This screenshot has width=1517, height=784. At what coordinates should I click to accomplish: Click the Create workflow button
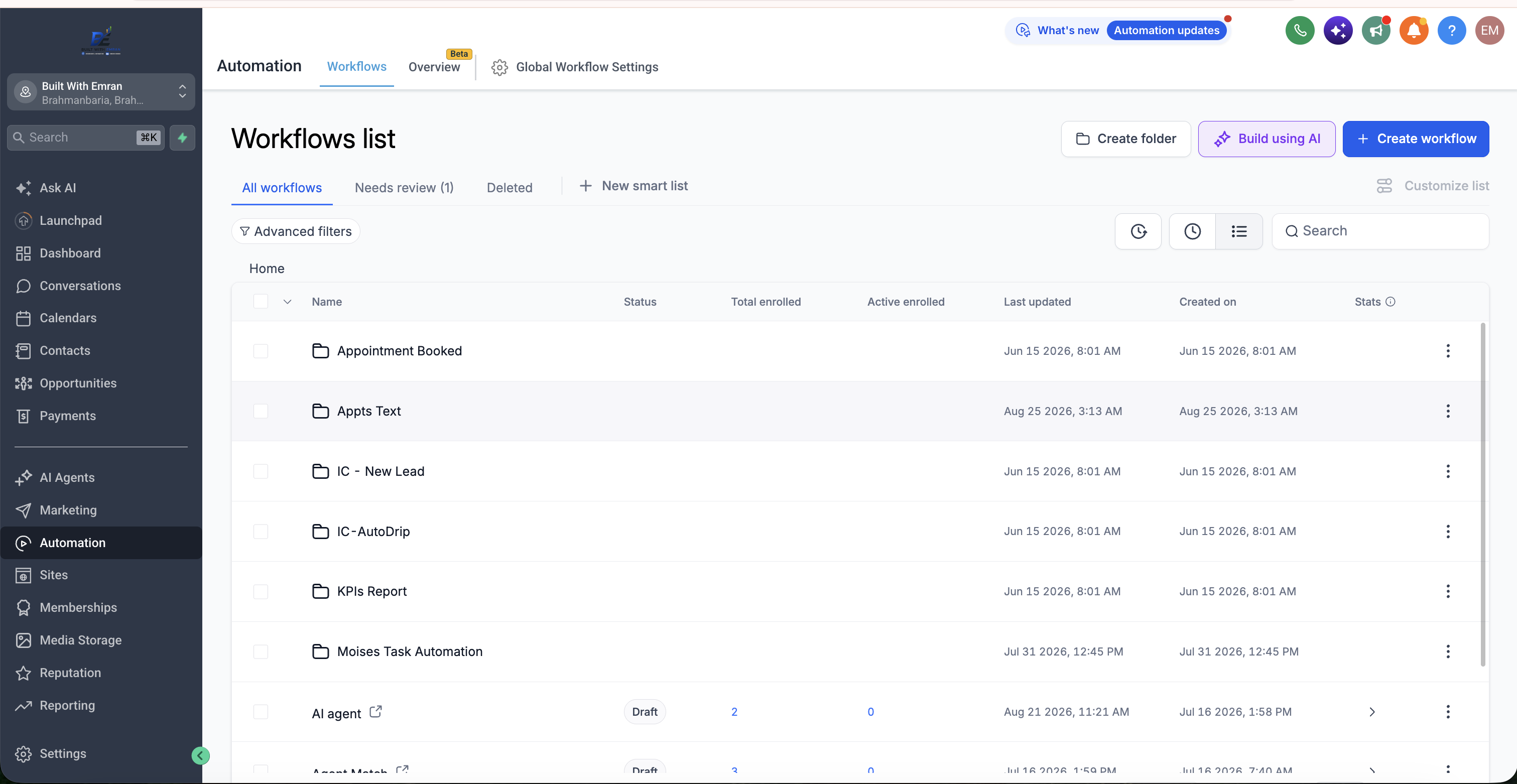pyautogui.click(x=1416, y=139)
